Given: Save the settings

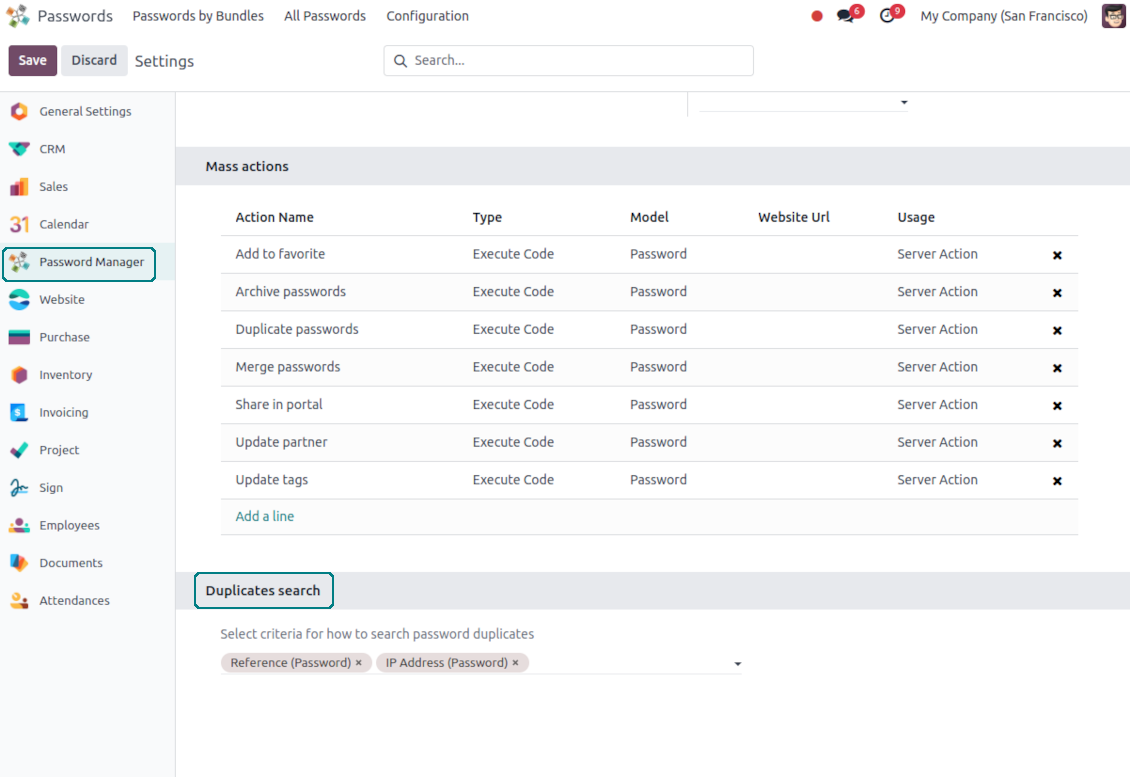Looking at the screenshot, I should tap(32, 61).
